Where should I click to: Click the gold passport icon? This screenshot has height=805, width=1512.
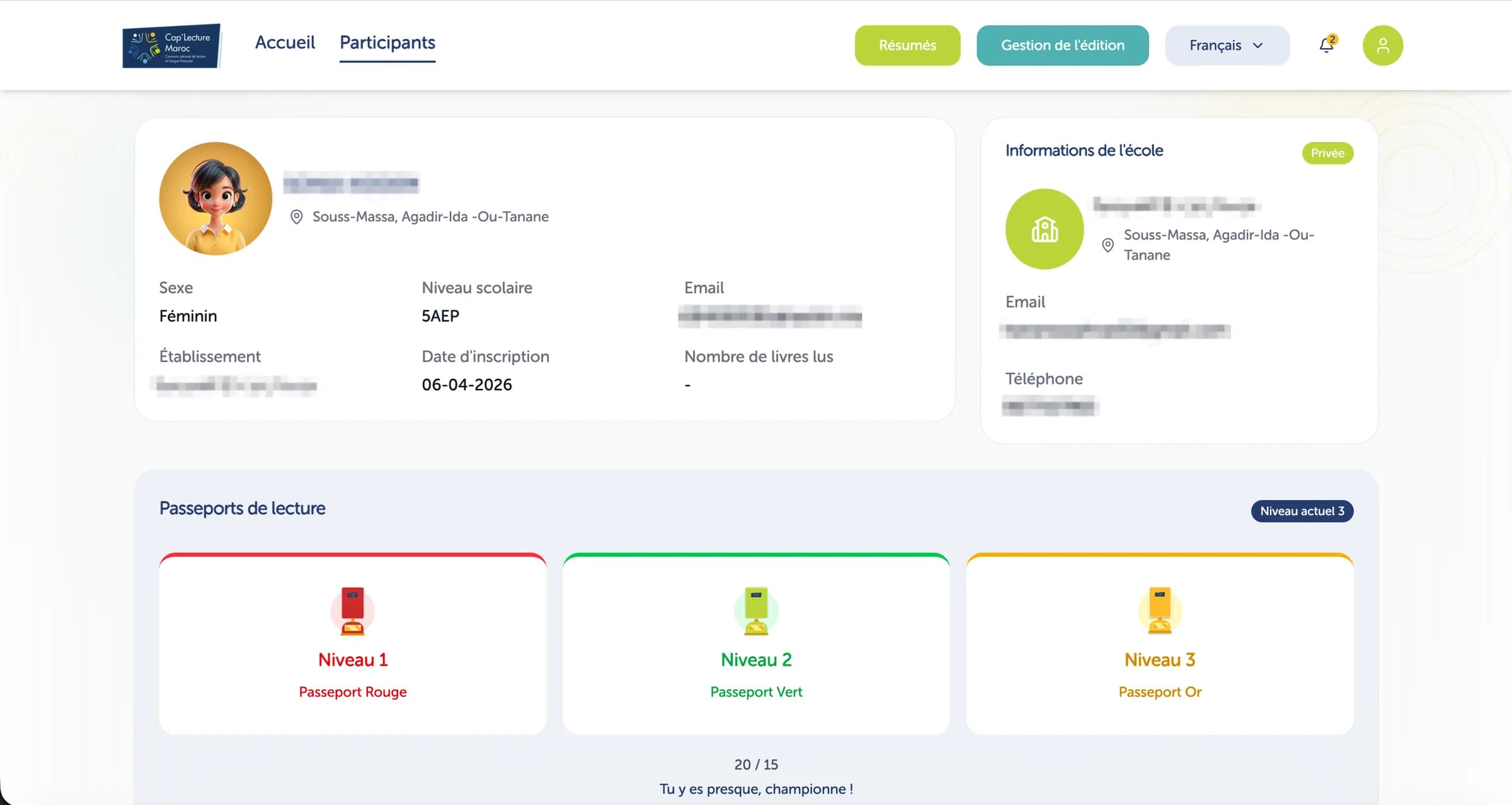1160,611
